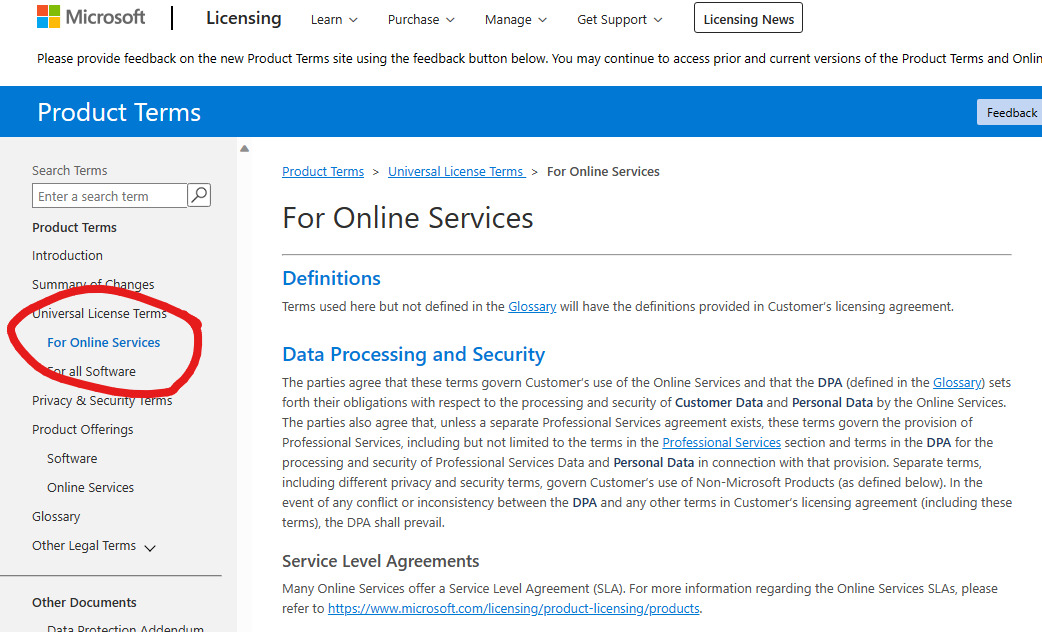The width and height of the screenshot is (1042, 632).
Task: Select For Online Services sidebar item
Action: coord(103,342)
